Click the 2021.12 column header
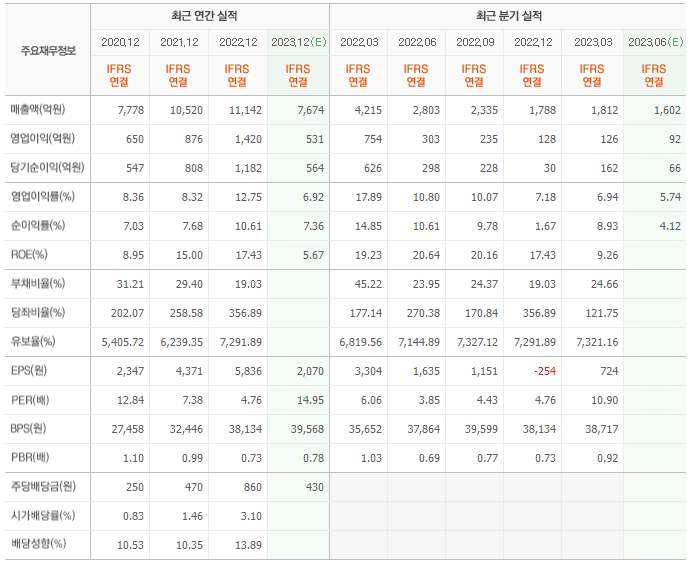This screenshot has height=563, width=690. point(179,42)
